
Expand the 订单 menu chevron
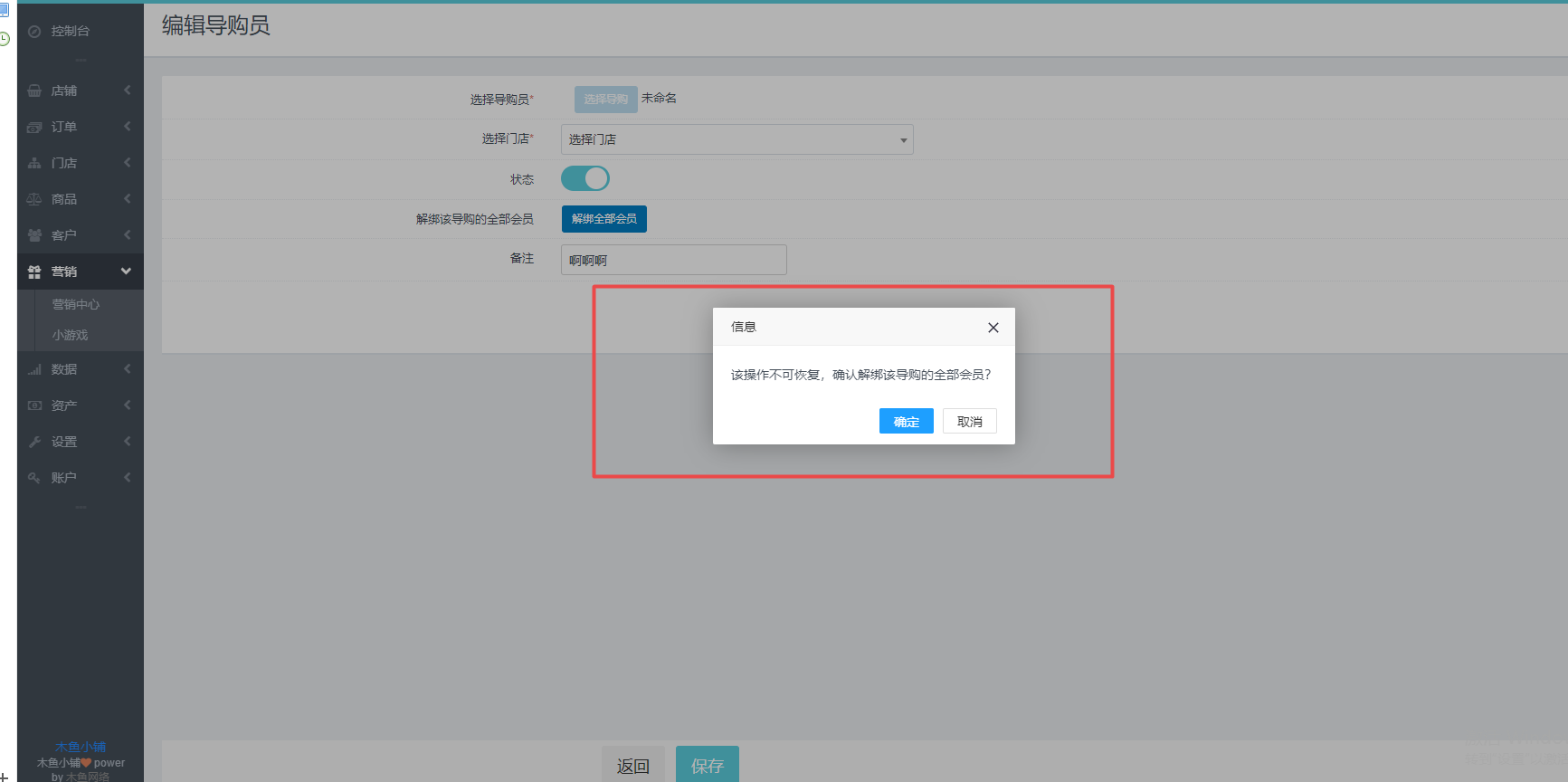[x=127, y=126]
